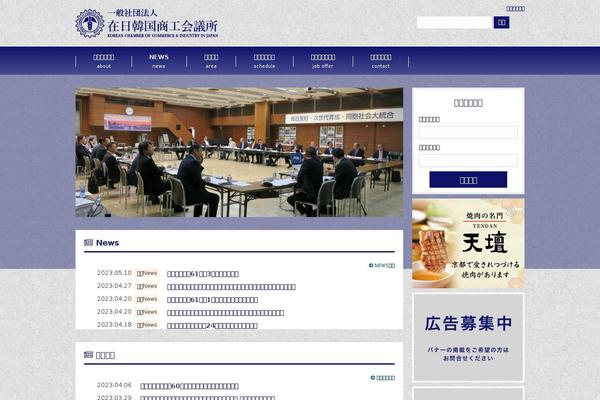The height and width of the screenshot is (400, 600).
Task: Select the News tag beside 2023.04.18
Action: tap(147, 325)
